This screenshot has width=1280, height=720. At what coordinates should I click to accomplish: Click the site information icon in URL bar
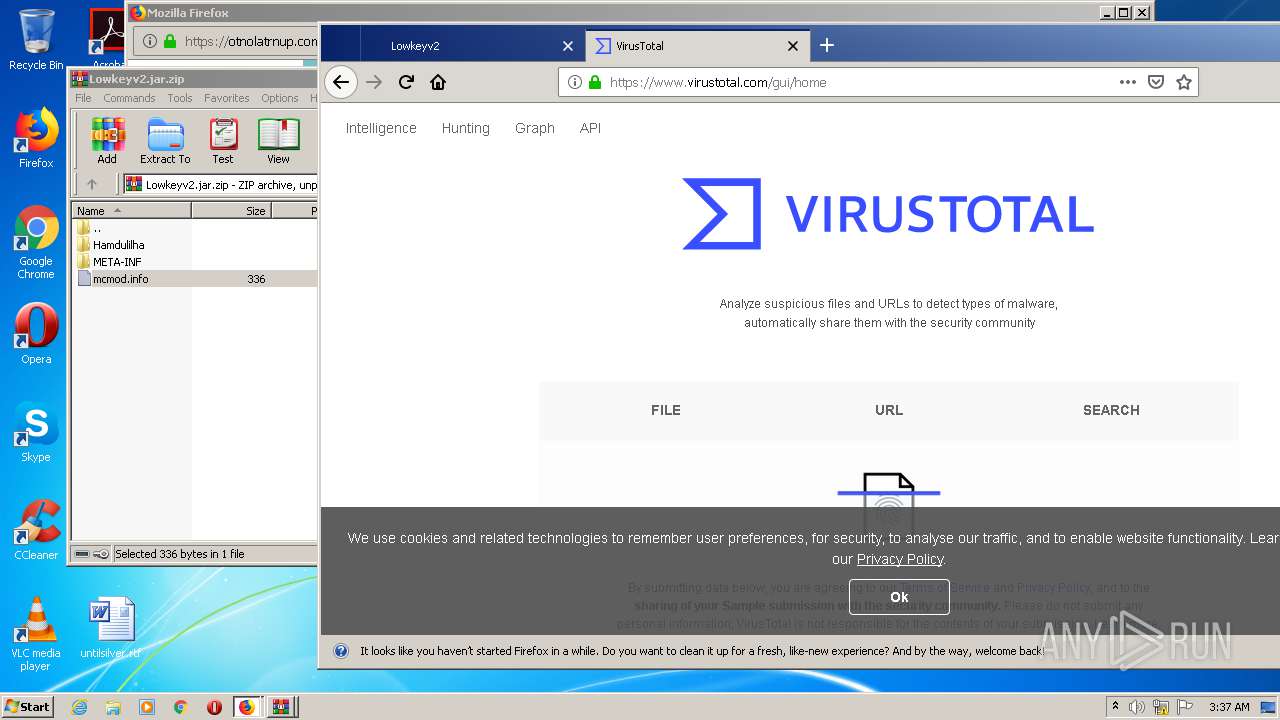coord(575,82)
